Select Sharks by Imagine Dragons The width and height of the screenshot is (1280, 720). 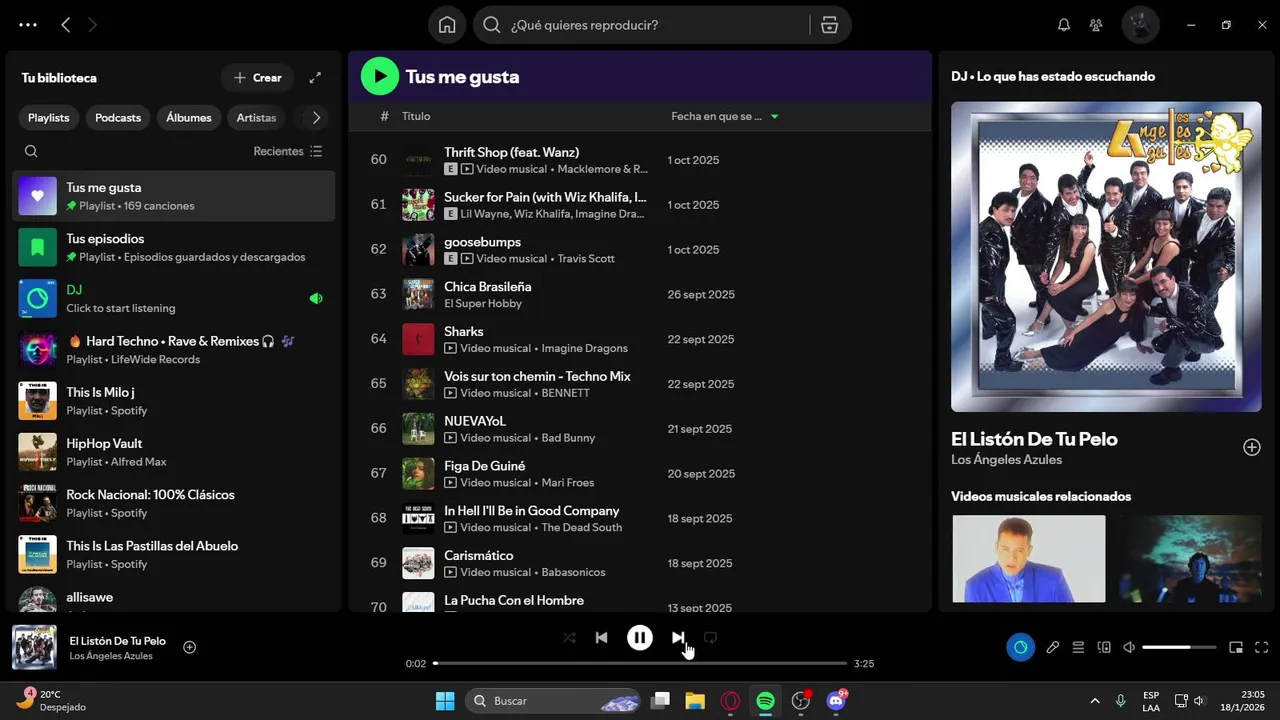click(x=640, y=339)
